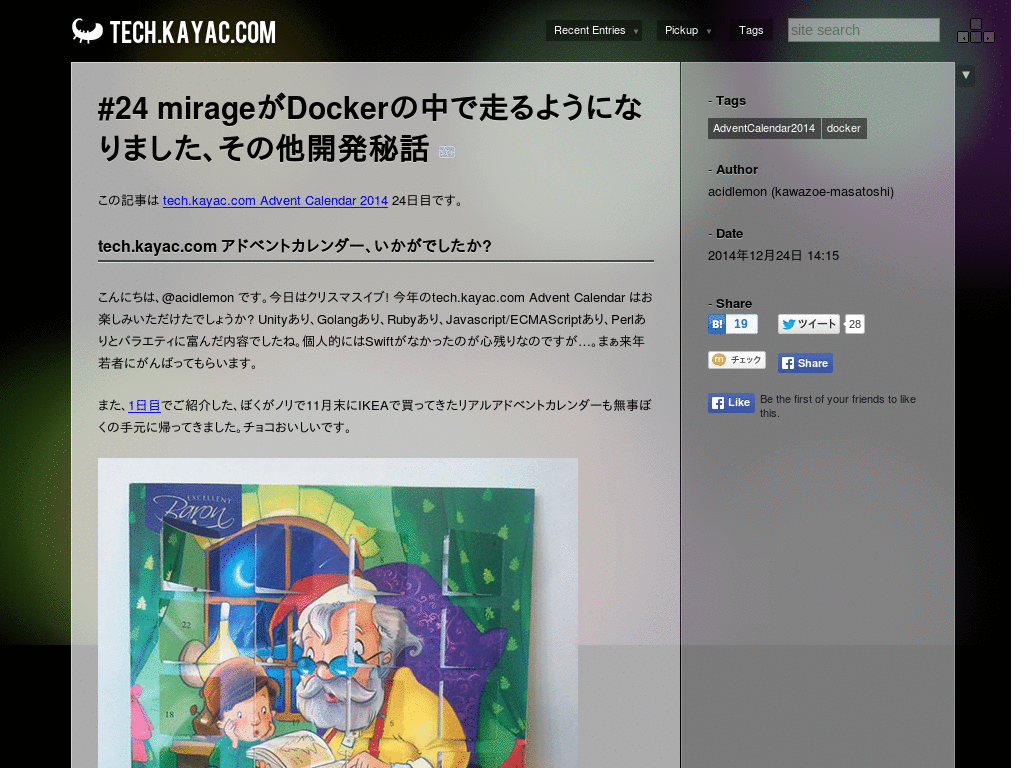Open the tech.kayac.com Advent Calendar 2014 link
Screen dimensions: 1024x768
275,200
